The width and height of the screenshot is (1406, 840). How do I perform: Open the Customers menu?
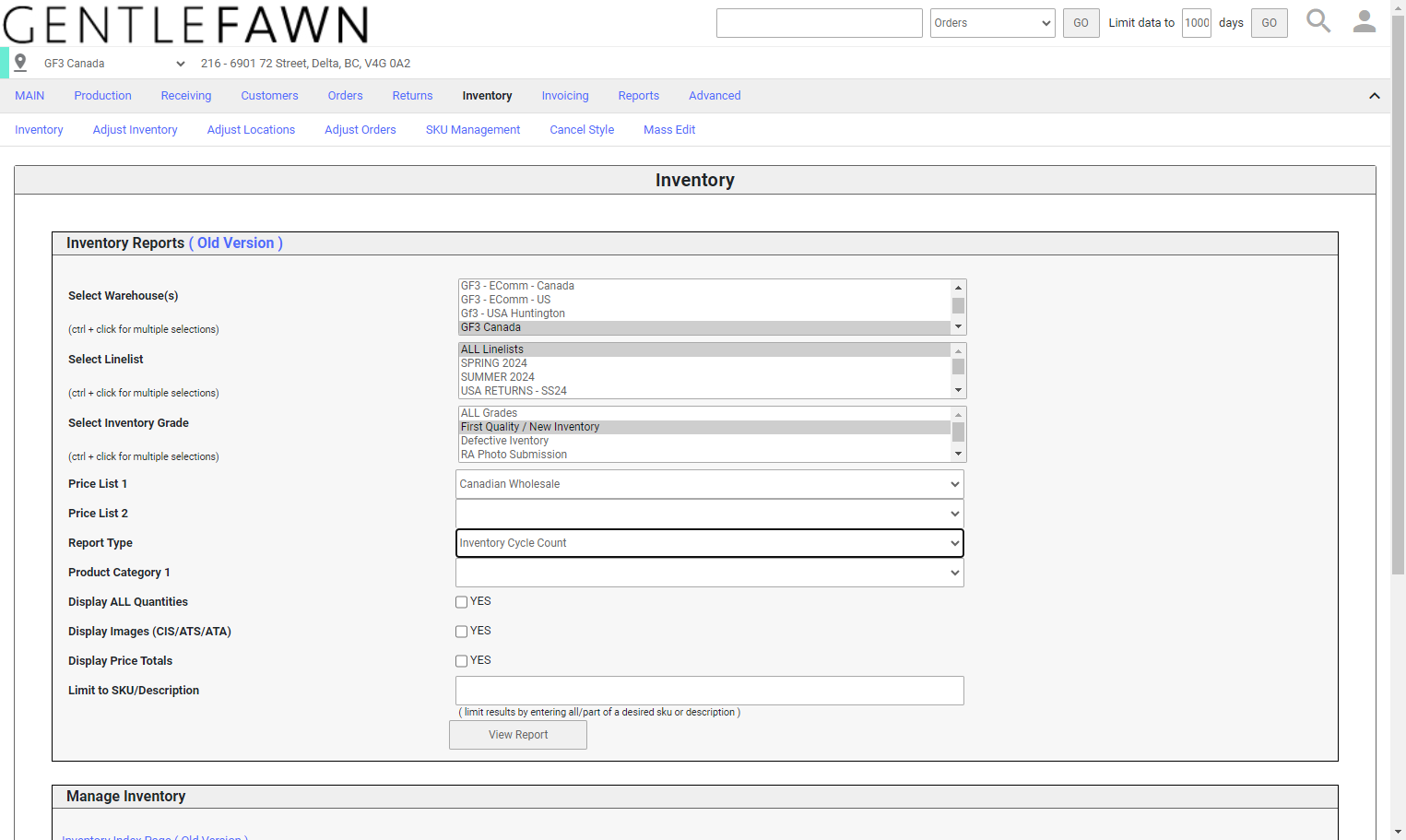click(x=269, y=96)
